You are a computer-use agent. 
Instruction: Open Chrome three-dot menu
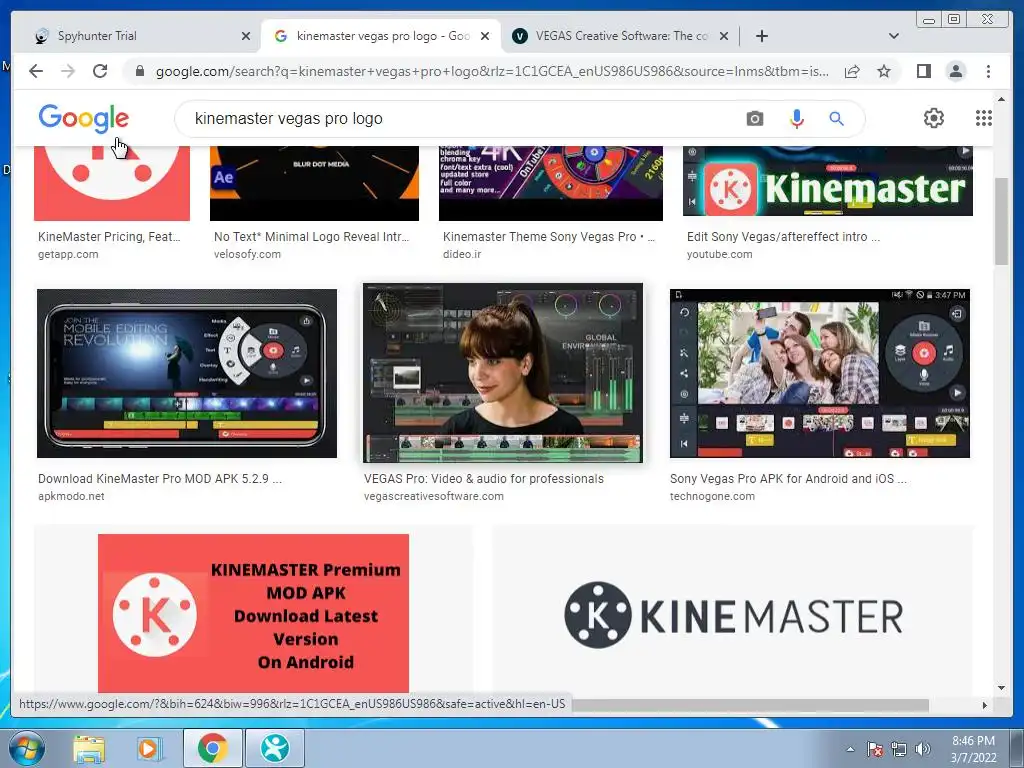point(988,71)
